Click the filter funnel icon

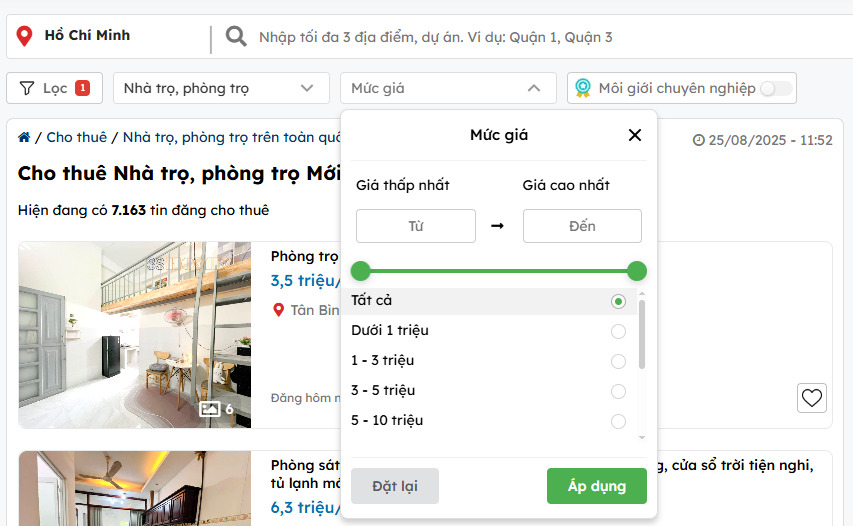(x=27, y=88)
